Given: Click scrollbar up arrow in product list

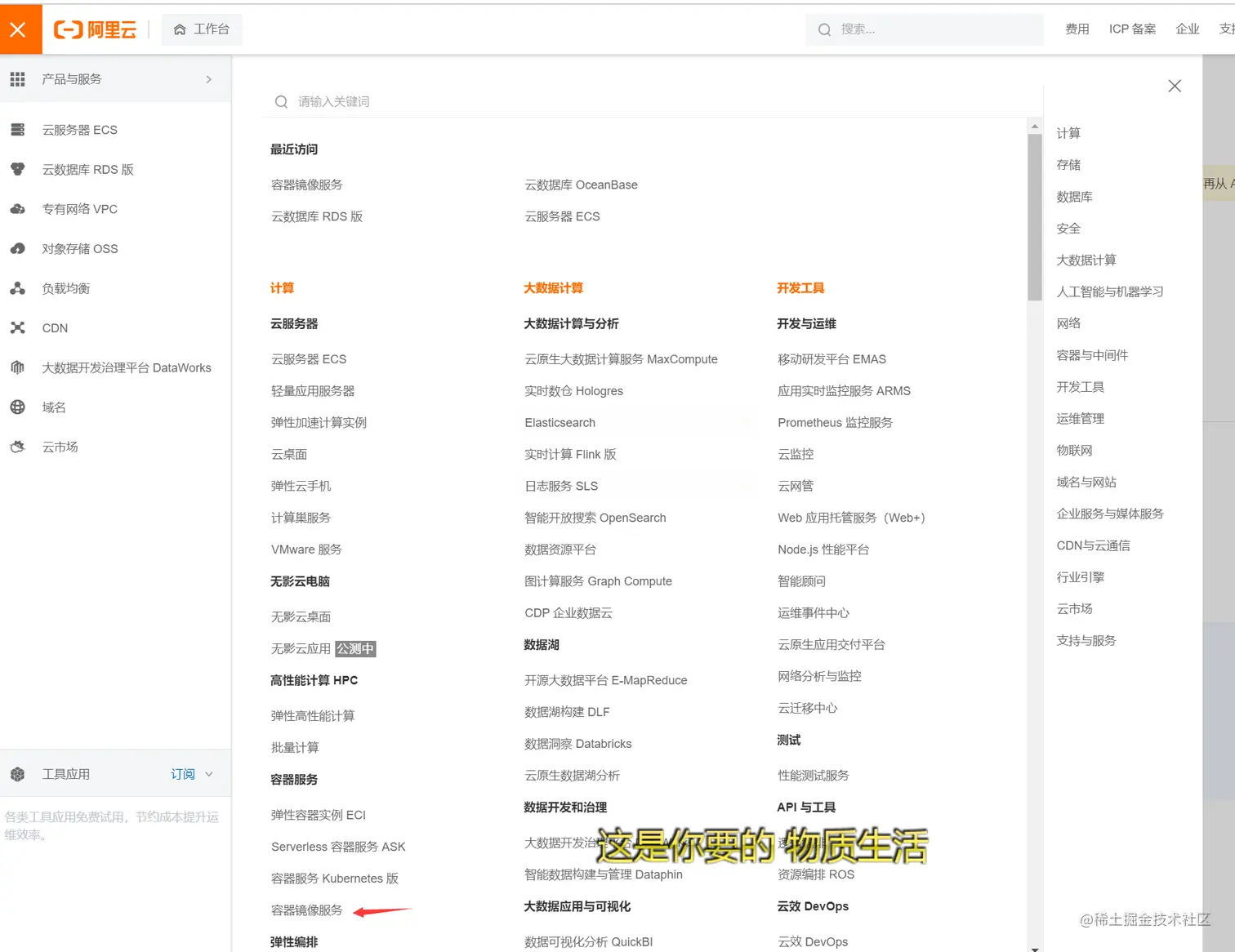Looking at the screenshot, I should [x=1035, y=127].
